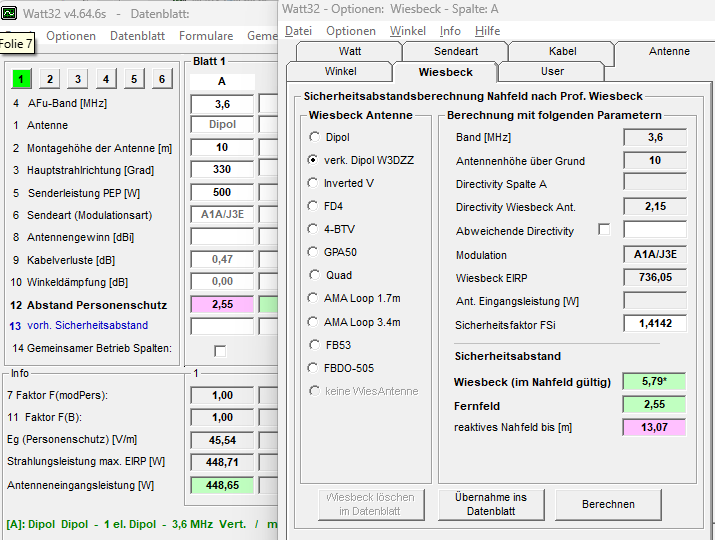Screen dimensions: 715x540
Task: Select the Wiesbeck tab
Action: 446,72
